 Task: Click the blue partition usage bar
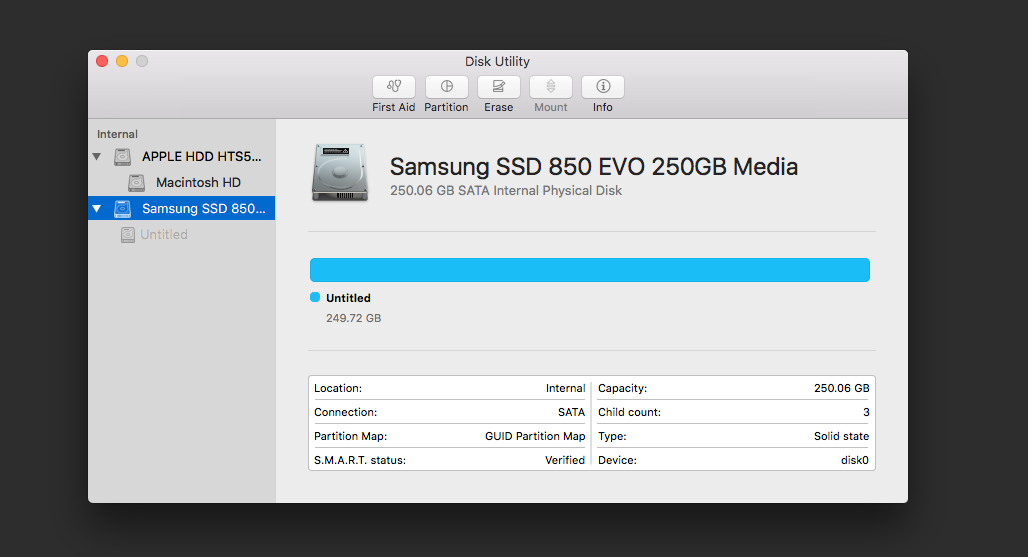(590, 270)
